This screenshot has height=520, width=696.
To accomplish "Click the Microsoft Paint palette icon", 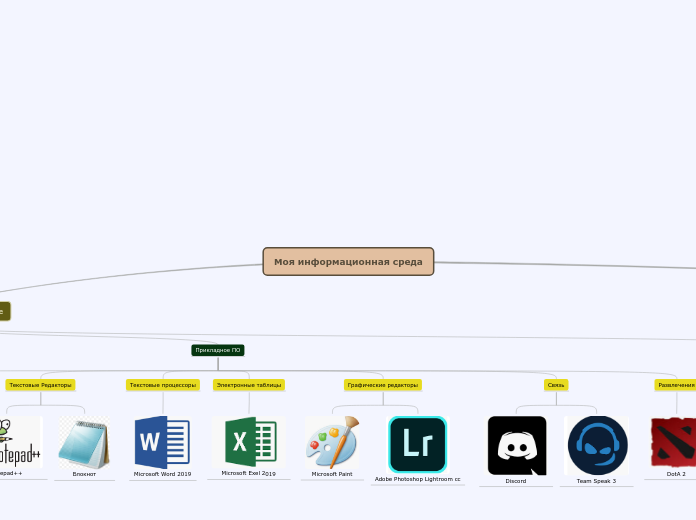I will [332, 442].
